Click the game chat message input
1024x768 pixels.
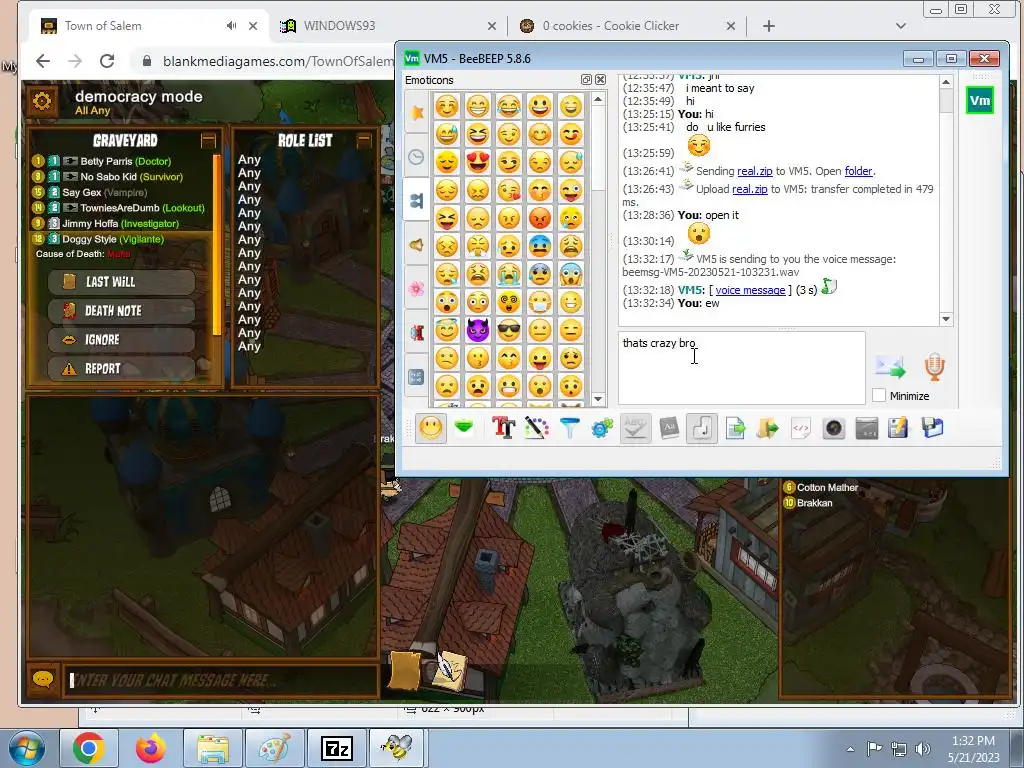point(221,680)
